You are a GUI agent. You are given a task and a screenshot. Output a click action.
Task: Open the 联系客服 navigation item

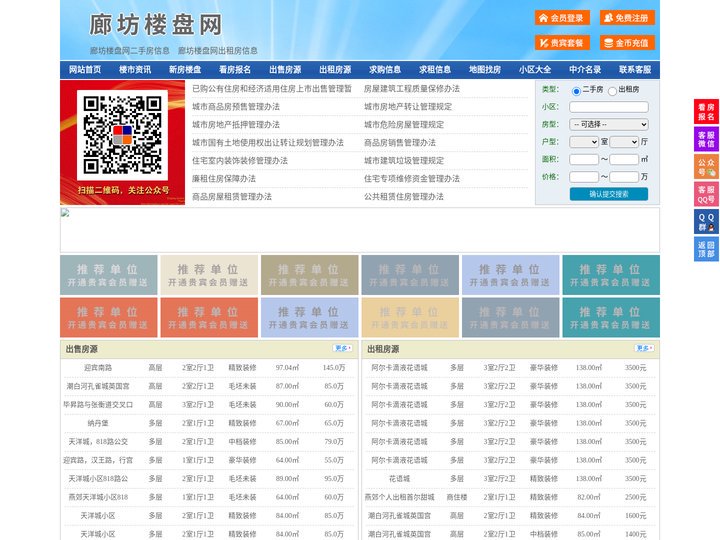tap(635, 70)
